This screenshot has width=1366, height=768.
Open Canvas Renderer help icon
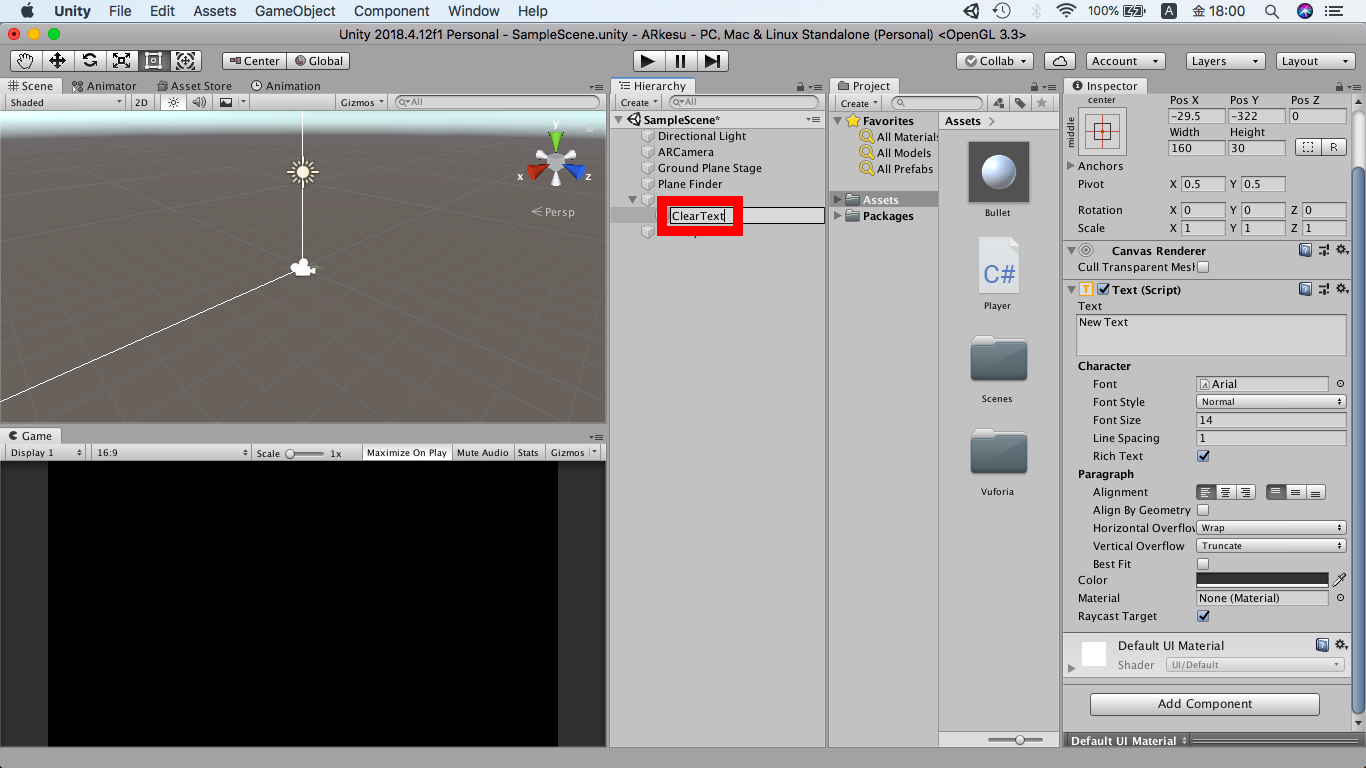coord(1305,250)
